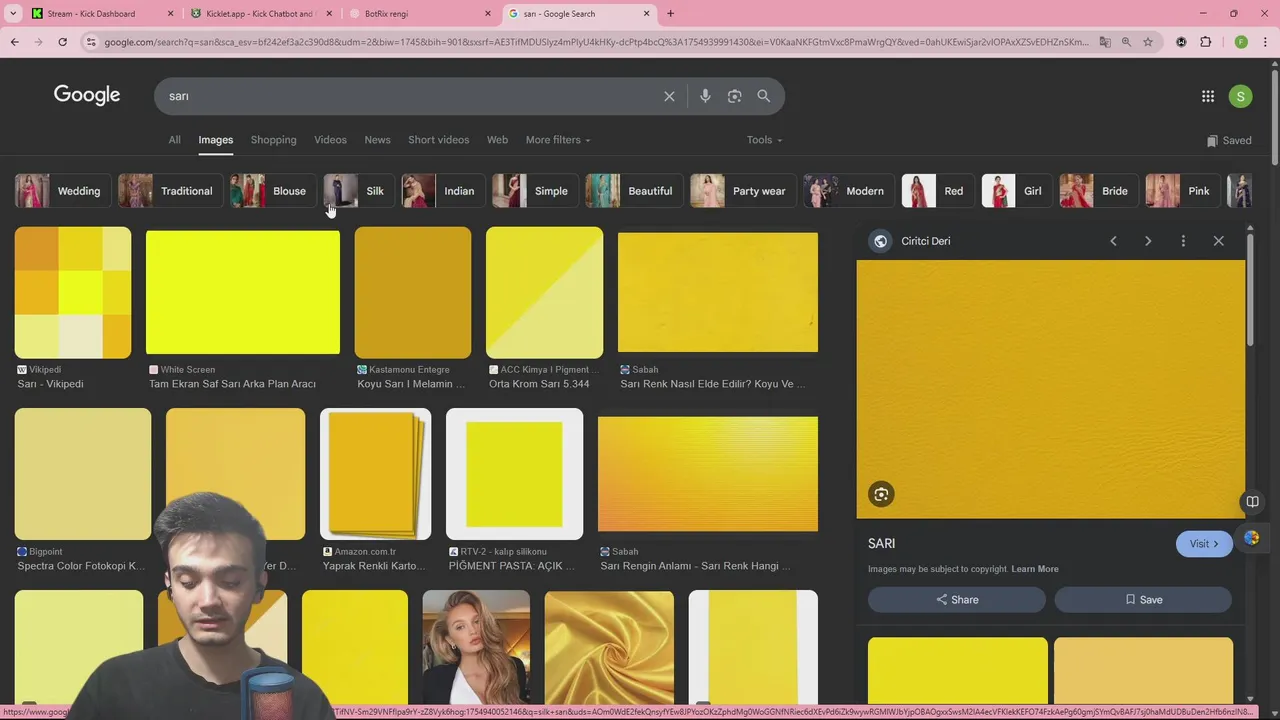This screenshot has height=720, width=1280.
Task: Open the tab search dropdown arrow
Action: (x=13, y=14)
